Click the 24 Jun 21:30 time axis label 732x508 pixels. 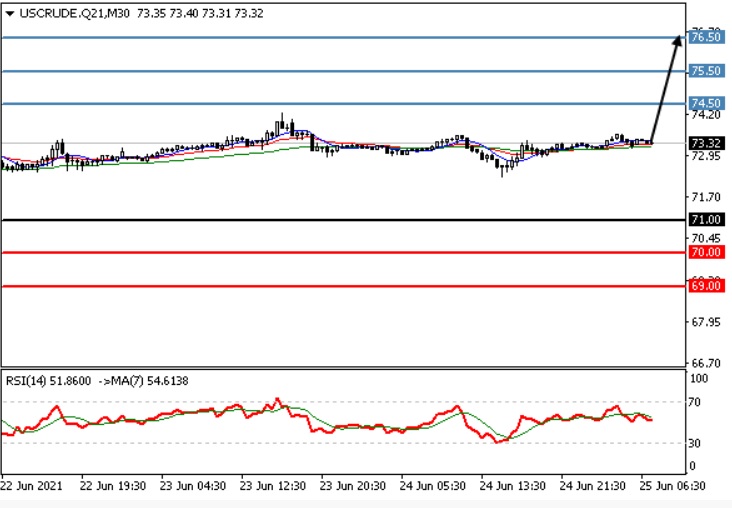pyautogui.click(x=592, y=486)
